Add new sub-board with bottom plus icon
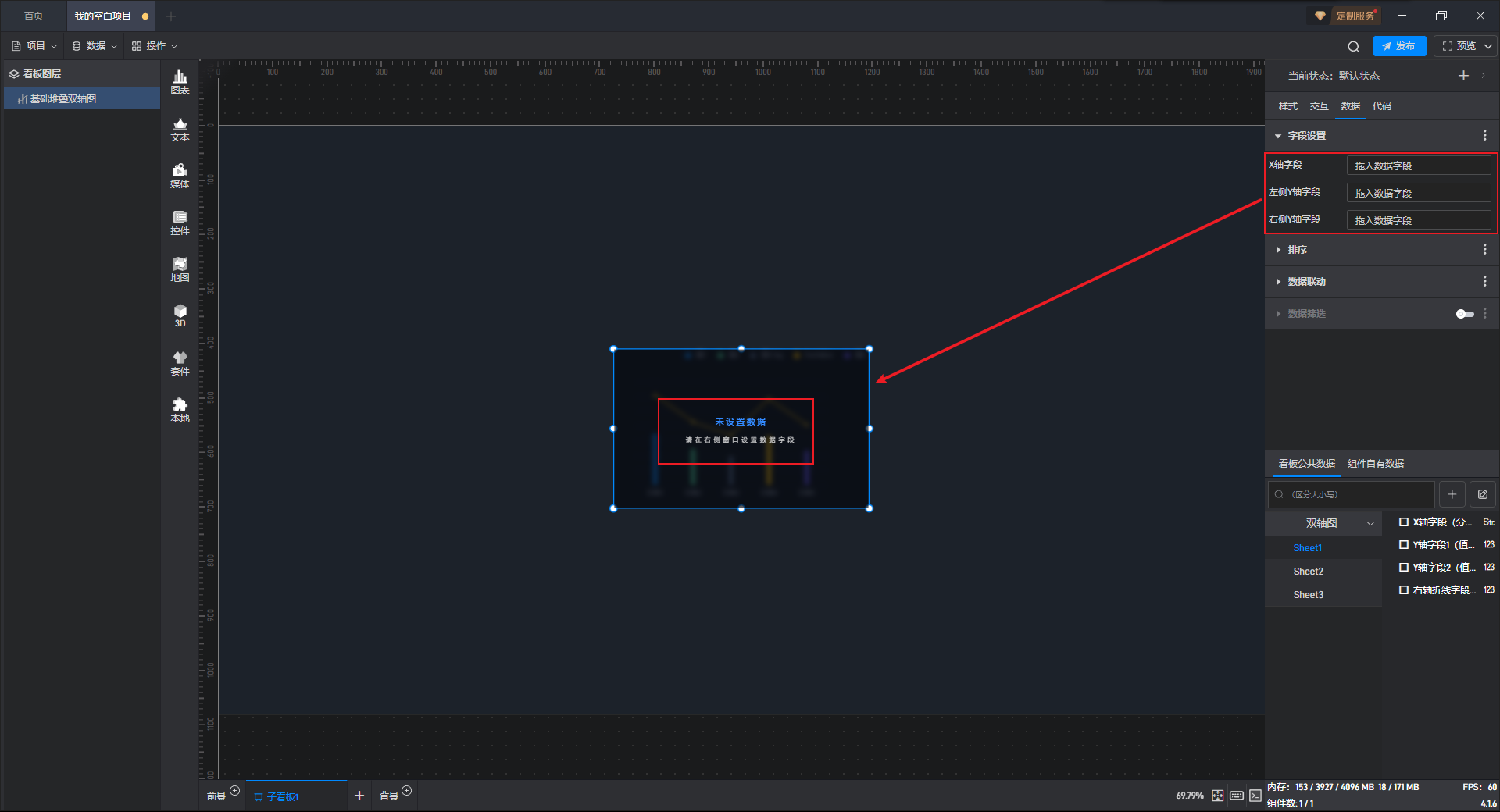This screenshot has height=812, width=1500. pos(359,796)
